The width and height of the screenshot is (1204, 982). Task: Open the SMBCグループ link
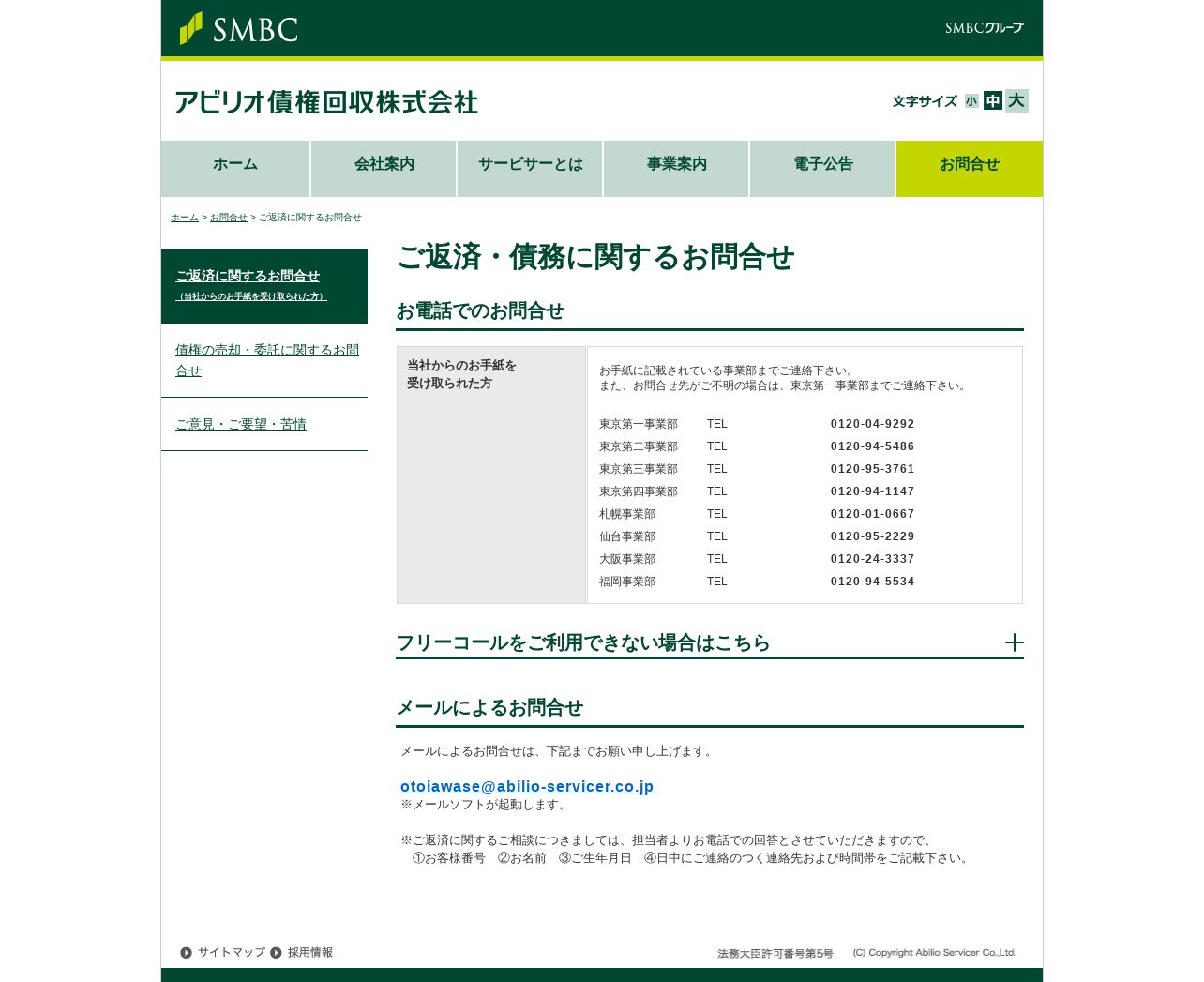[984, 28]
